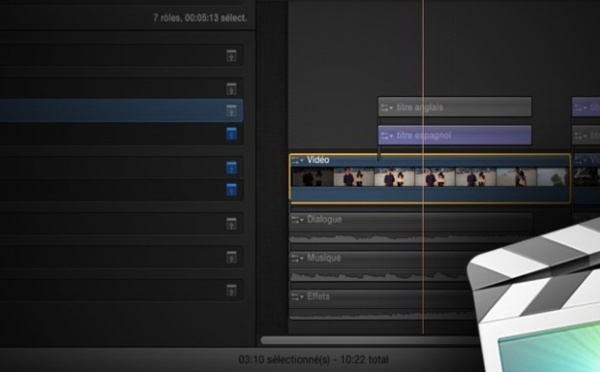Image resolution: width=600 pixels, height=372 pixels.
Task: Click the Dialogue clip menu icon
Action: point(297,220)
